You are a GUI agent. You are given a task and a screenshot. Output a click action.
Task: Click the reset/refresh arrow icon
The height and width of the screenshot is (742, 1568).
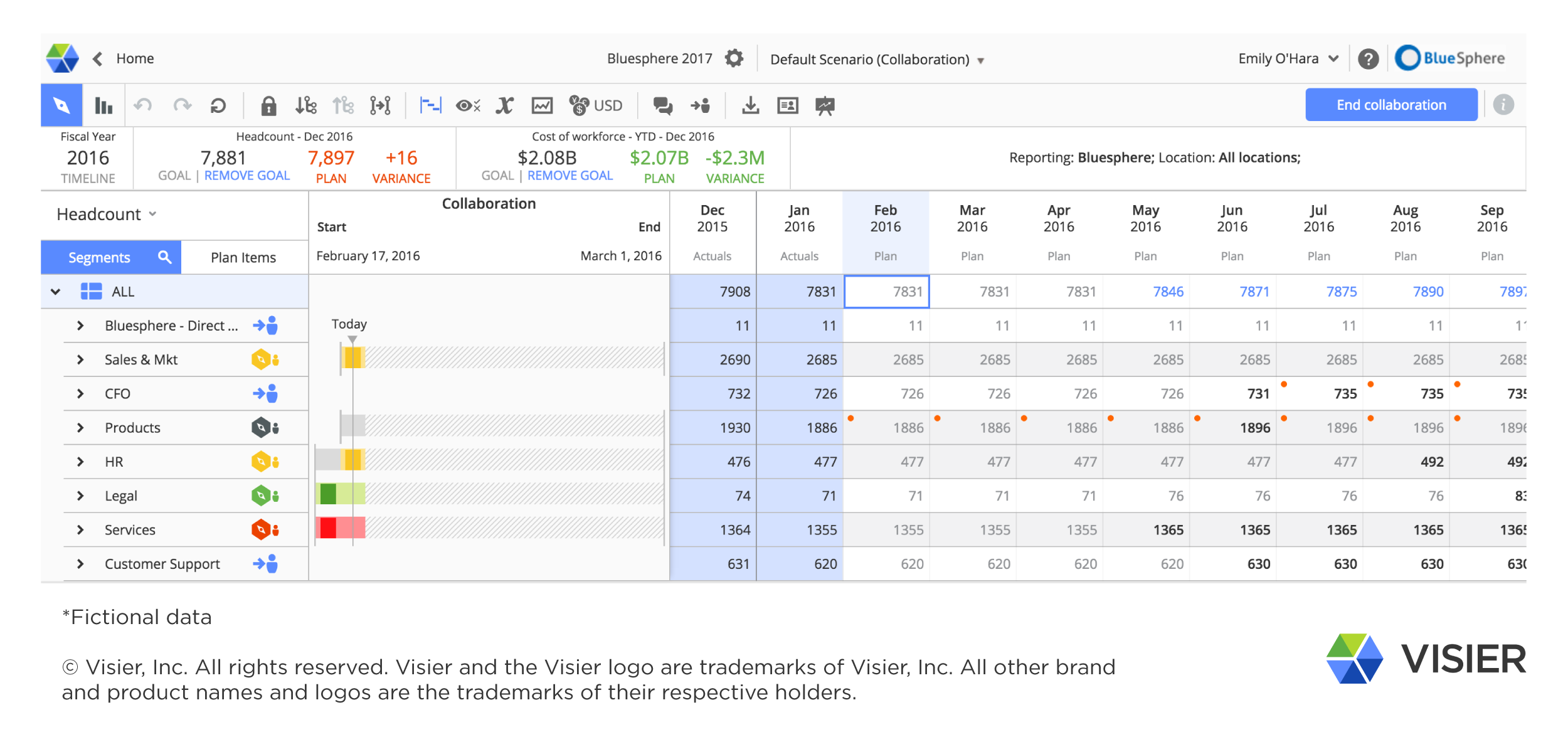point(218,105)
